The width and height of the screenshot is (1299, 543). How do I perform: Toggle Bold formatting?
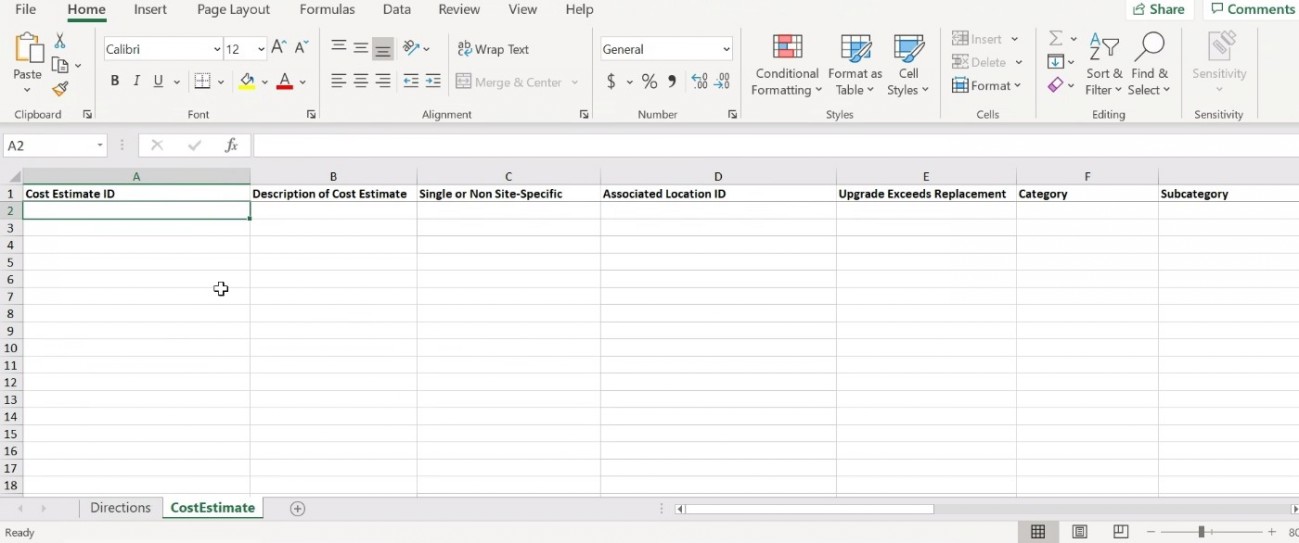(x=114, y=82)
